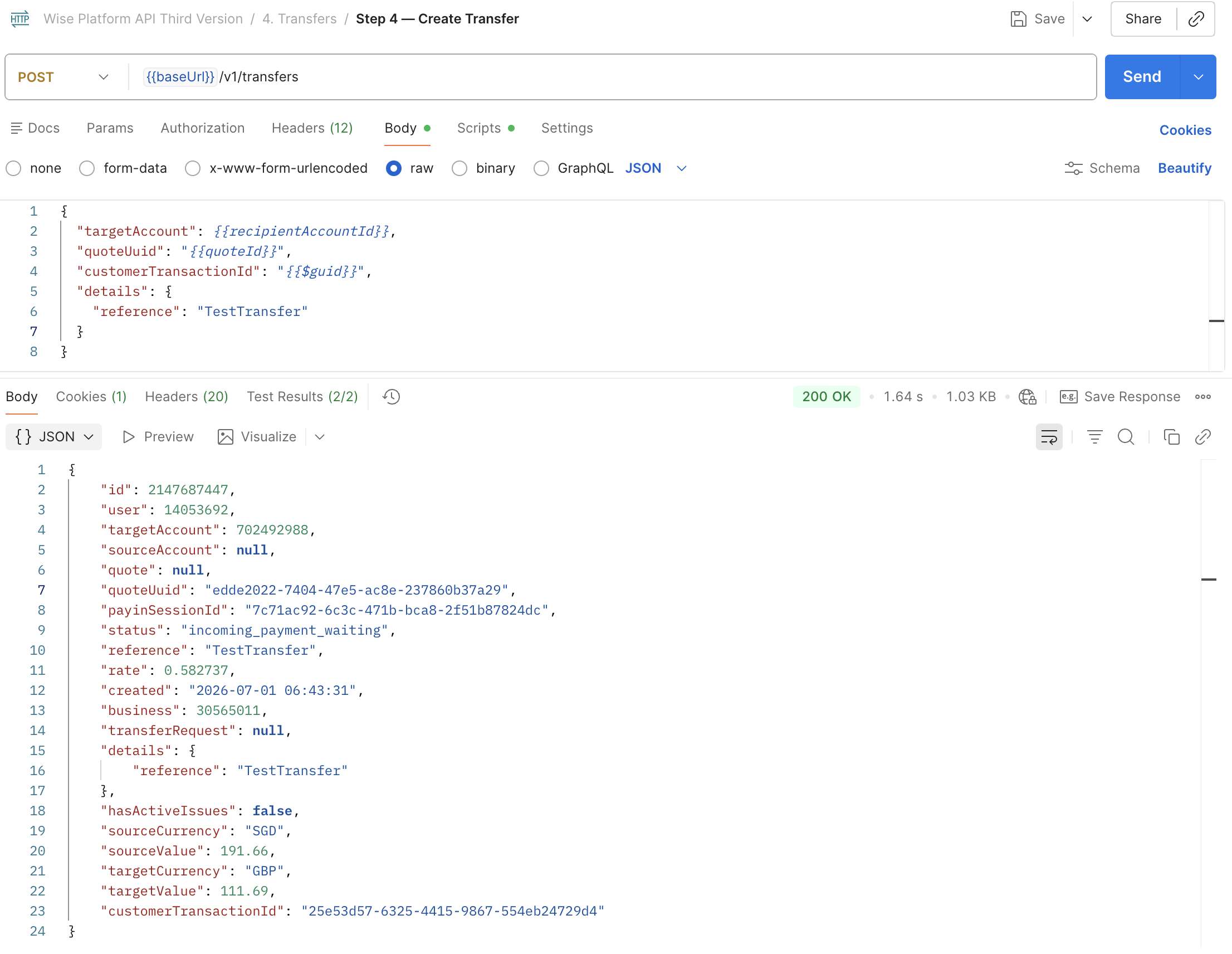
Task: Click the sourceValue 191.66
Action: point(244,851)
